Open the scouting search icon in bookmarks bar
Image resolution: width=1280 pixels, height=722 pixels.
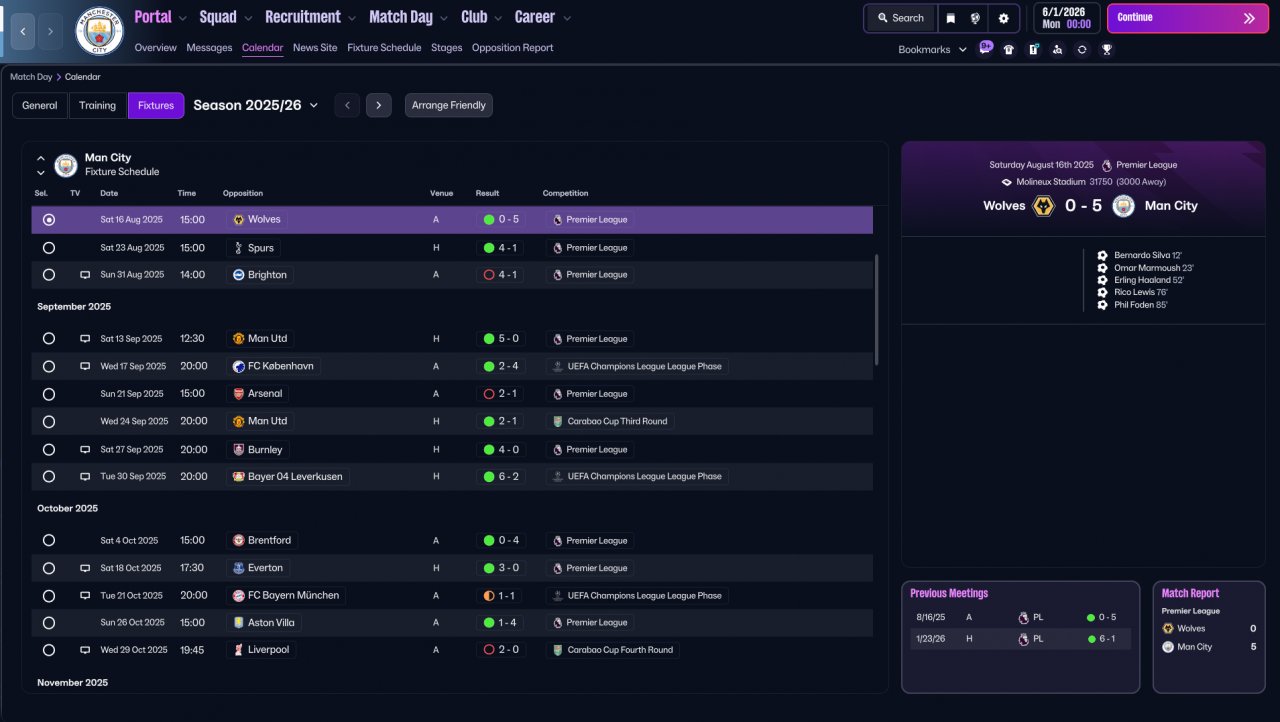1058,49
